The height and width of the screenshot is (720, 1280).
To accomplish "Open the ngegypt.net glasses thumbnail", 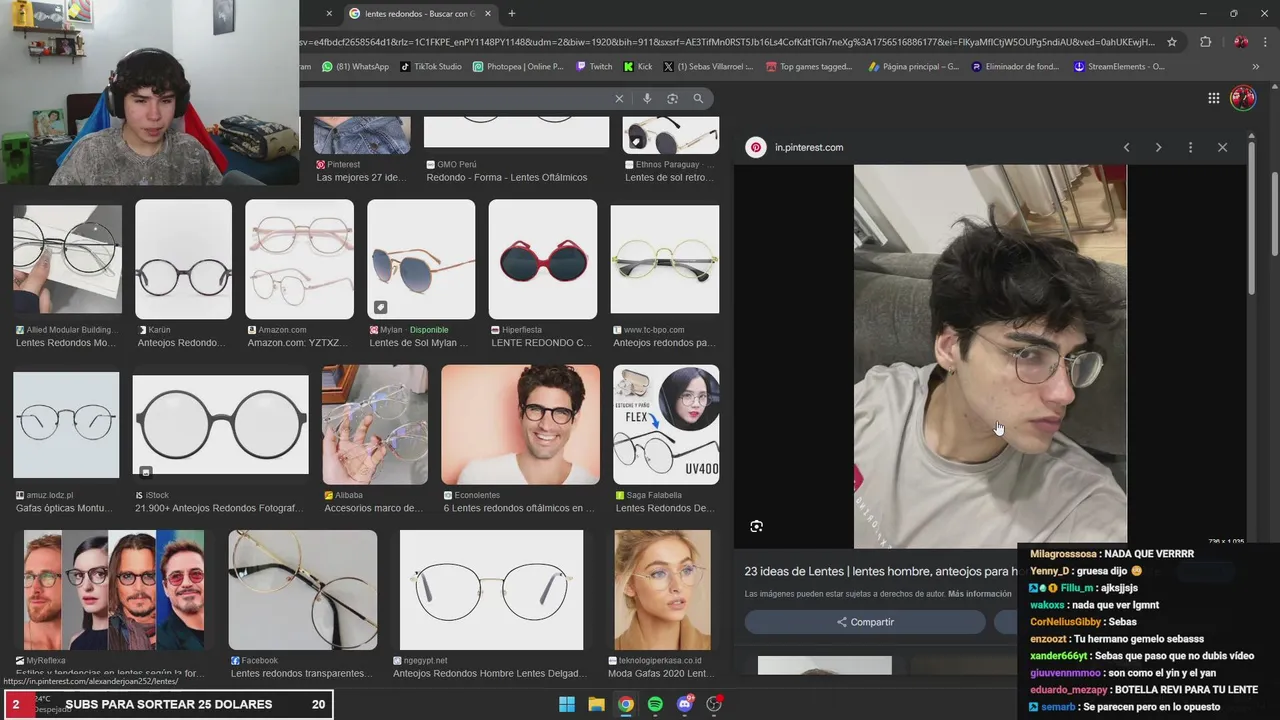I will point(491,590).
